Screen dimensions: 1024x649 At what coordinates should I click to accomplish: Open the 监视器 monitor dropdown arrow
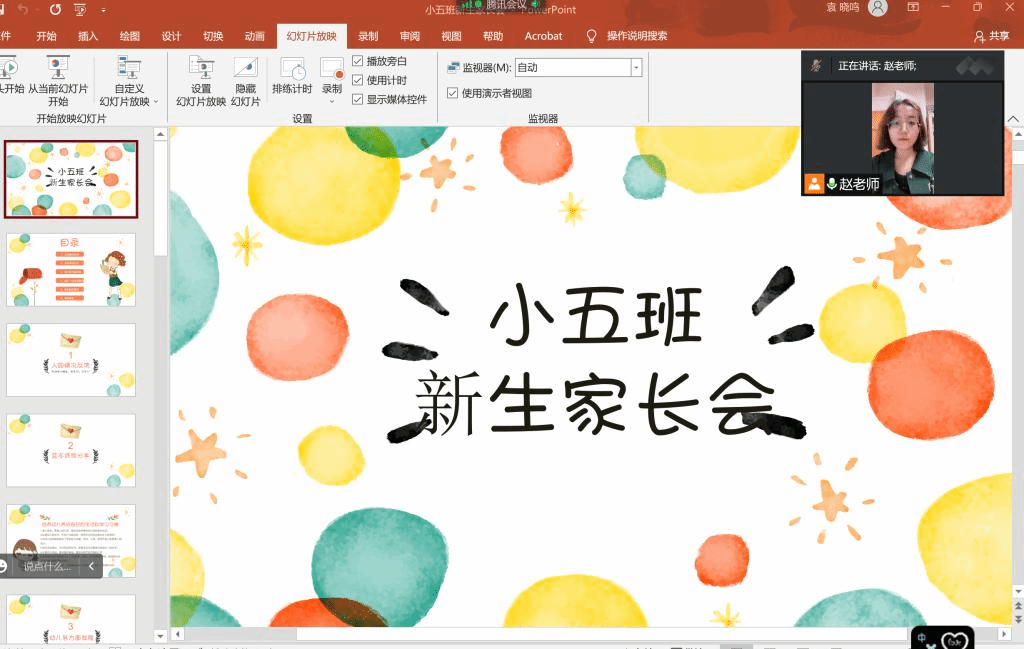[636, 67]
